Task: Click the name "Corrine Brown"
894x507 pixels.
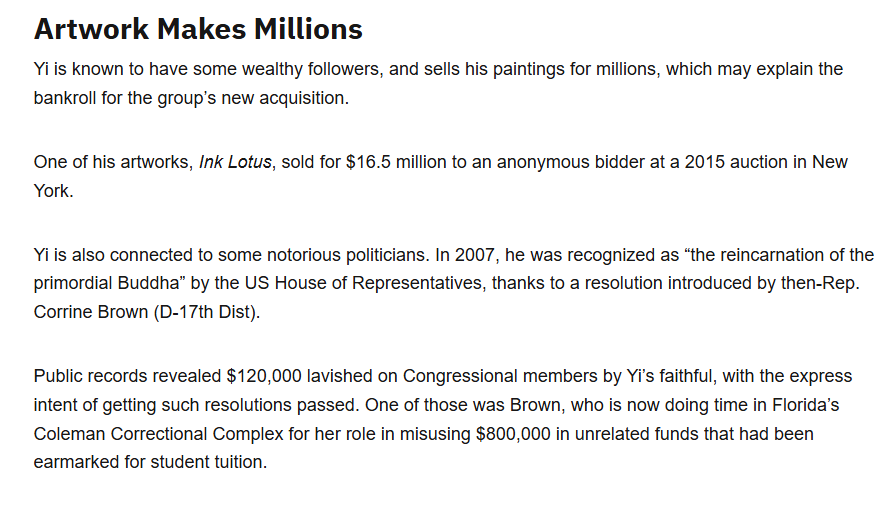Action: 88,311
